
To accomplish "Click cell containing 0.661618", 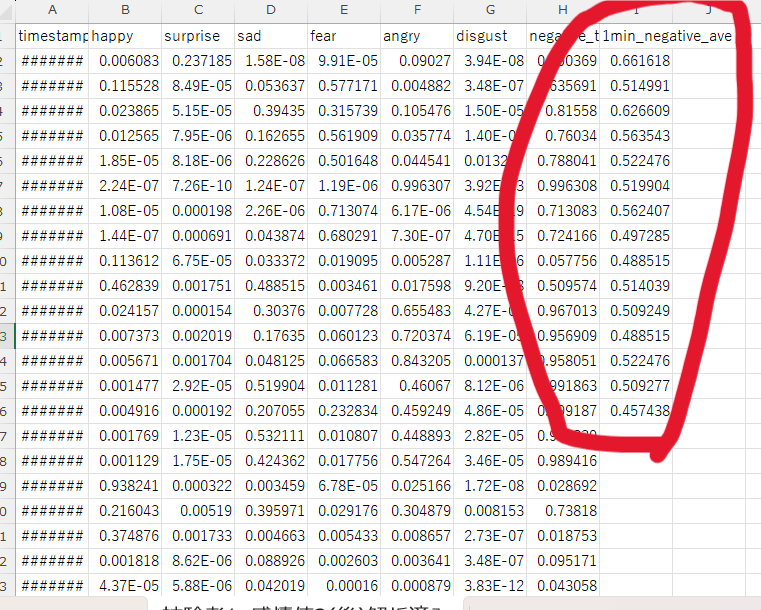I will coord(635,61).
